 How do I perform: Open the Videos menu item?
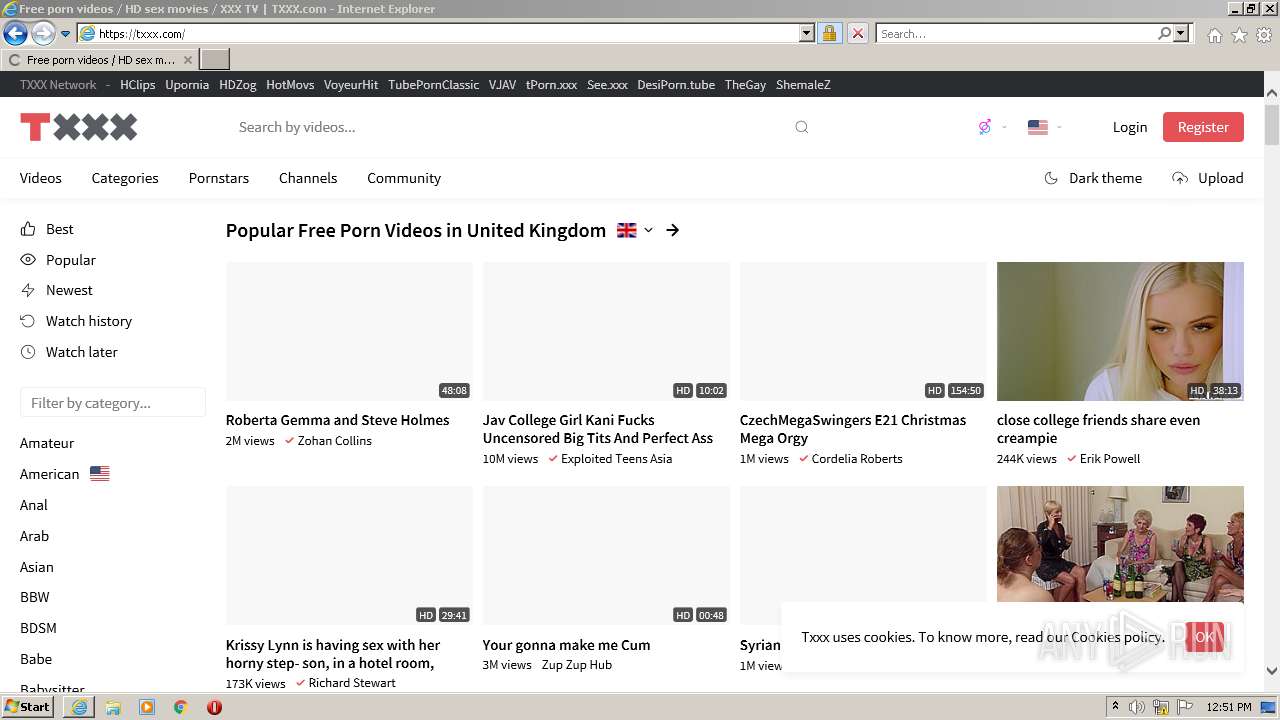41,178
